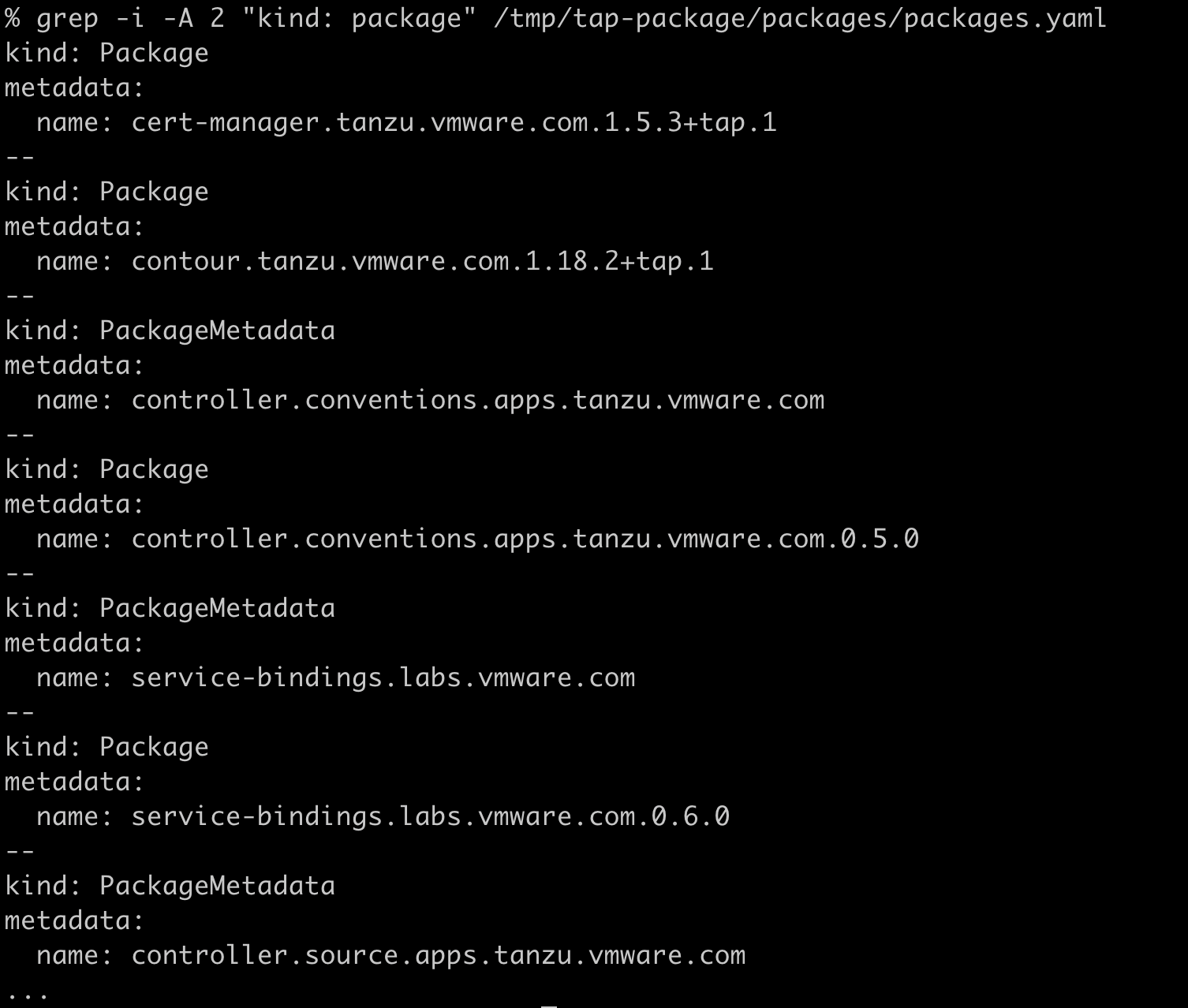
Task: Click the -i flag in the grep command
Action: [x=130, y=17]
